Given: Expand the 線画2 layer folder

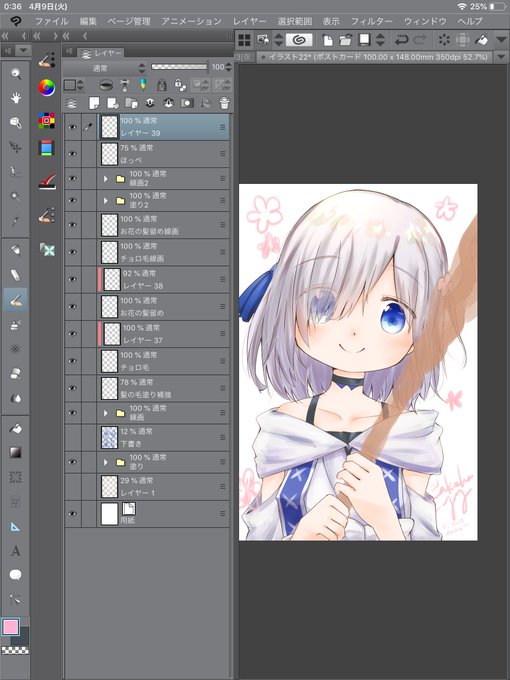Looking at the screenshot, I should [105, 178].
